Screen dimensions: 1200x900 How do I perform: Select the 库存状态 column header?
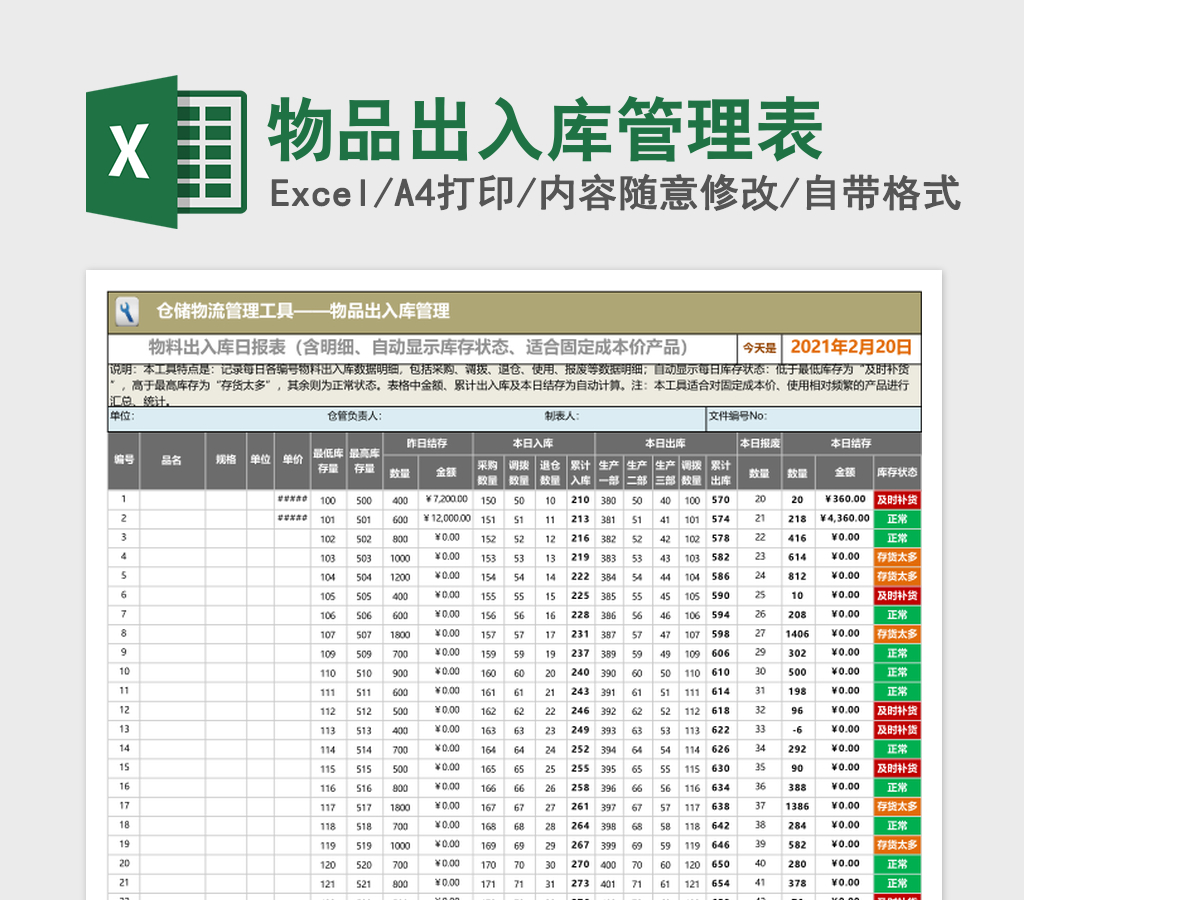coord(897,472)
